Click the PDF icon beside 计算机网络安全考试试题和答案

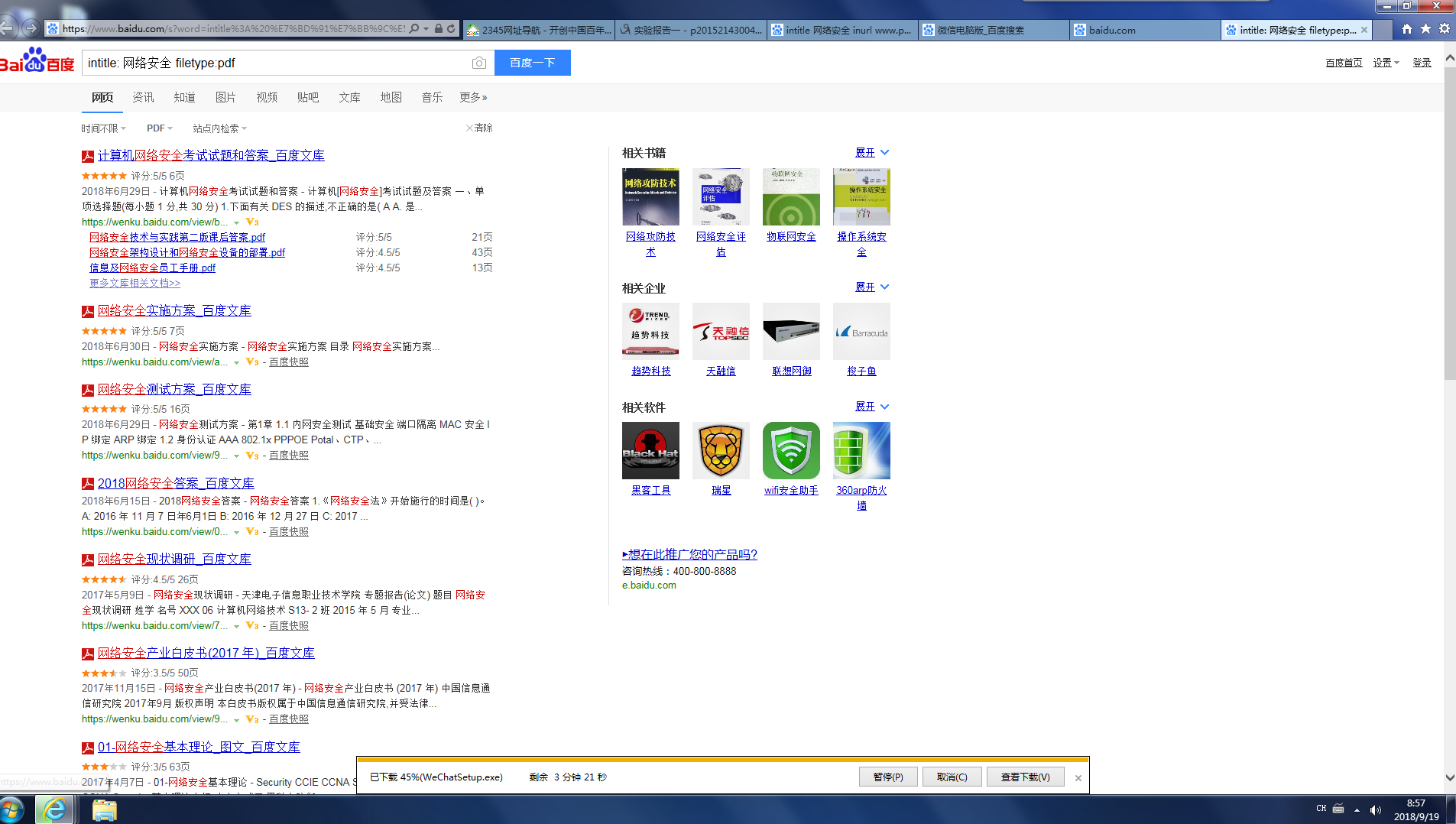tap(88, 156)
